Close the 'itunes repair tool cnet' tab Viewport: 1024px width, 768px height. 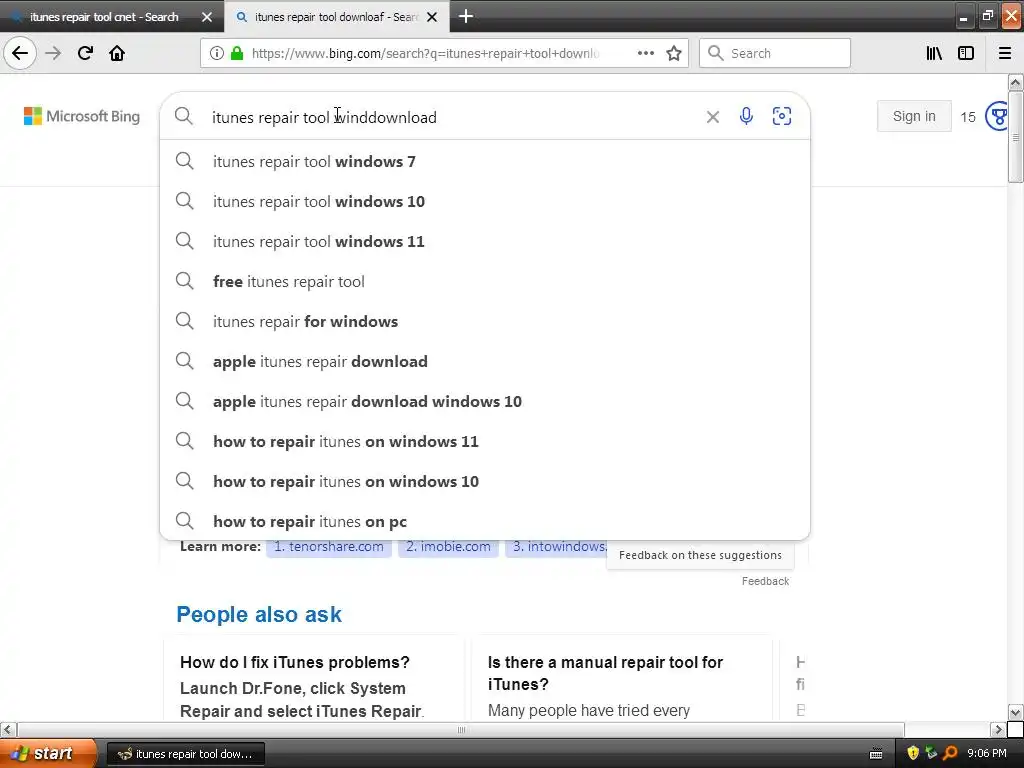coord(207,17)
